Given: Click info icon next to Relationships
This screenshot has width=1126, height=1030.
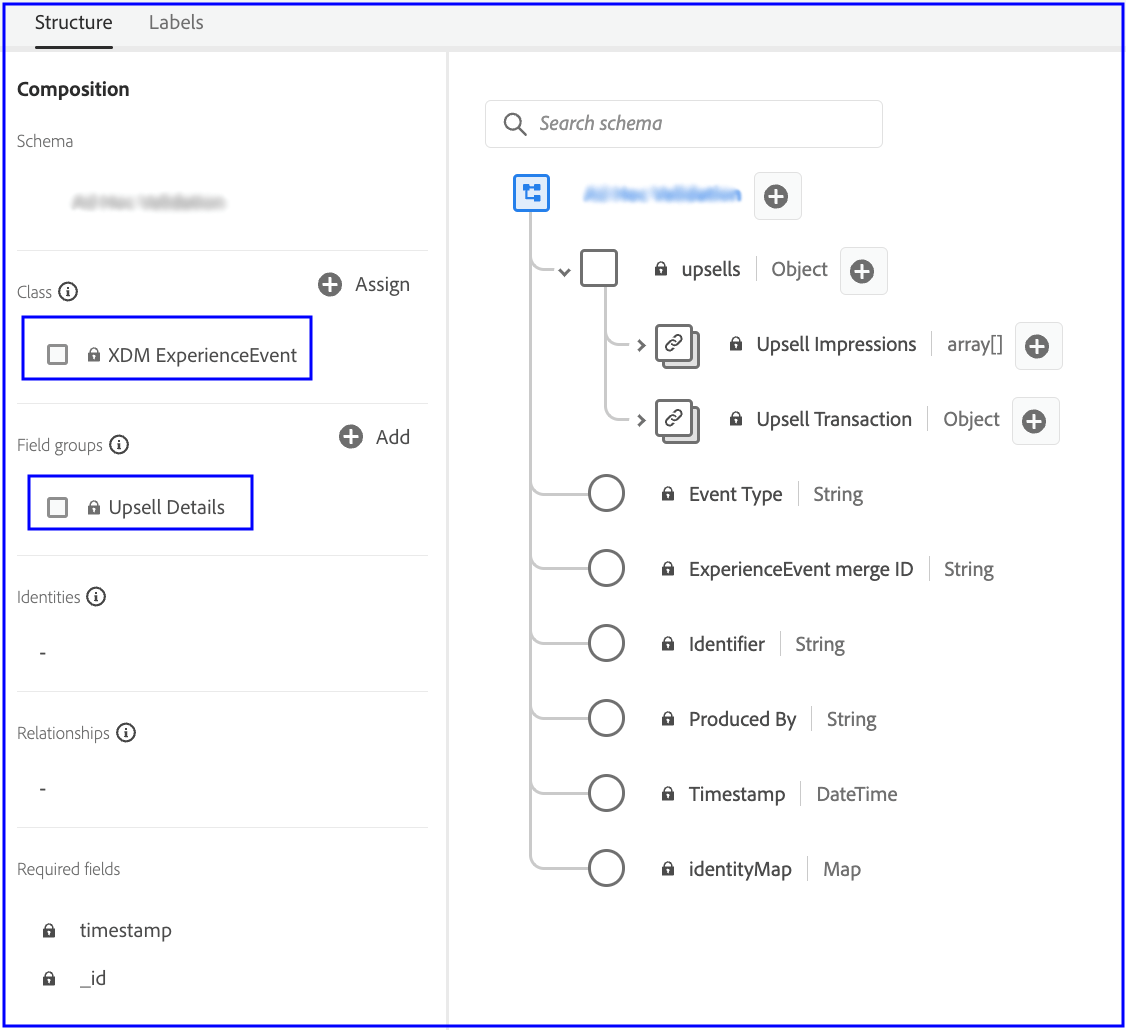Looking at the screenshot, I should point(126,733).
